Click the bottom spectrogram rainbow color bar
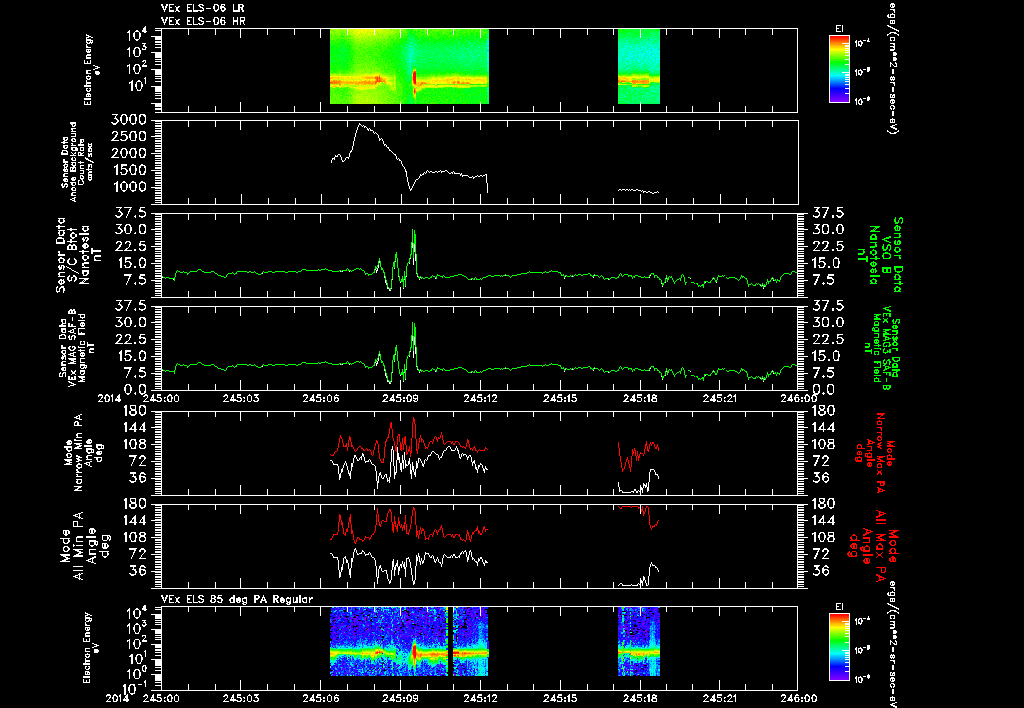This screenshot has width=1024, height=708. click(x=839, y=649)
